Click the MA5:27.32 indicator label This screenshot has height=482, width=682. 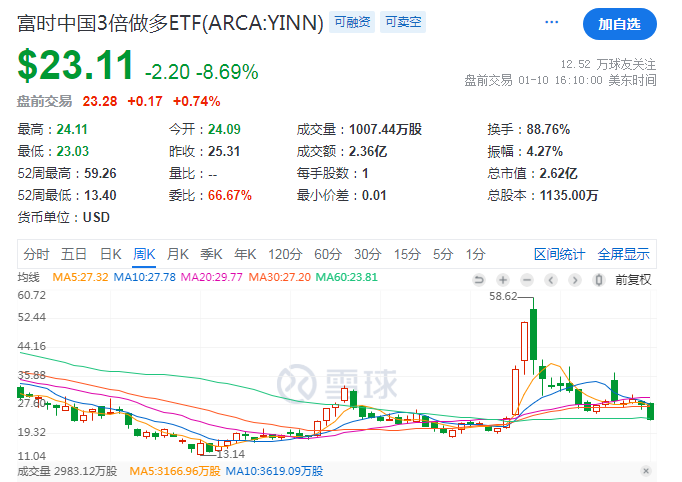[80, 277]
